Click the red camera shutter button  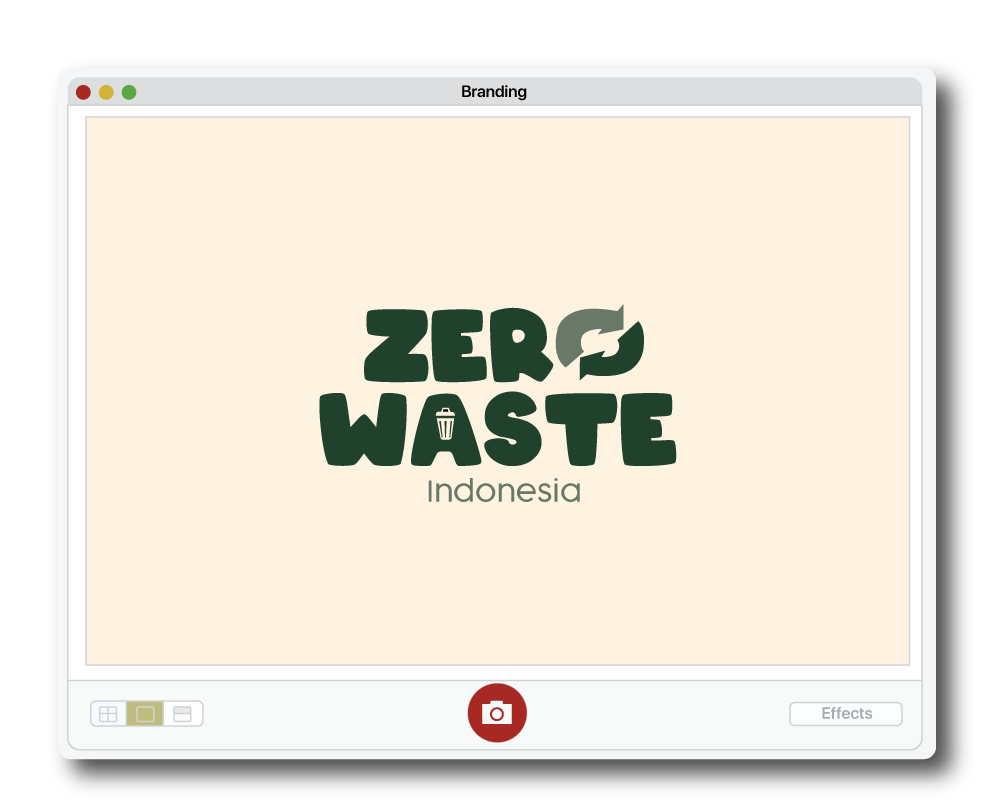click(x=497, y=713)
